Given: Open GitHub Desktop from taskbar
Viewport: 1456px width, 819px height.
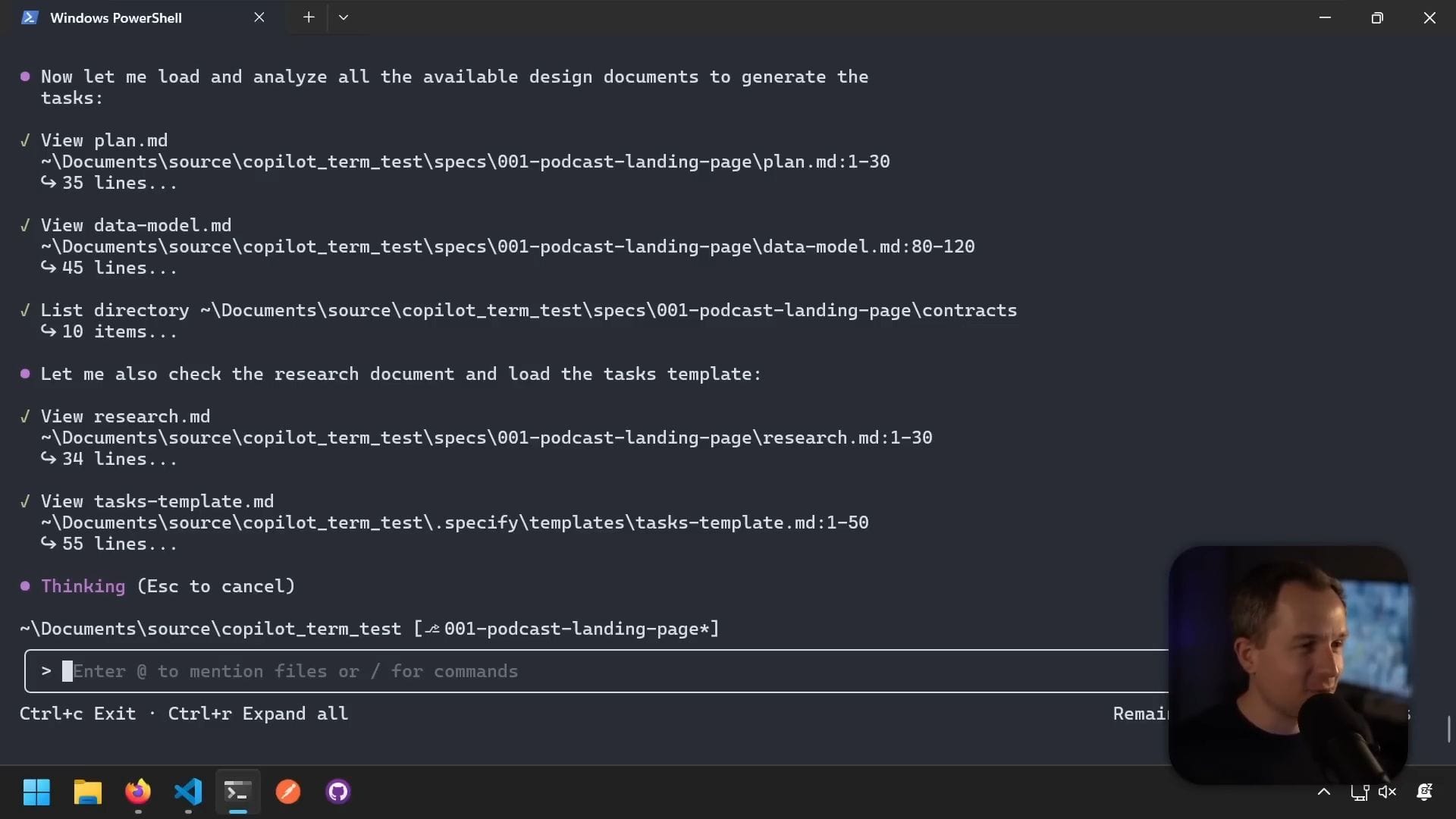Looking at the screenshot, I should [338, 792].
